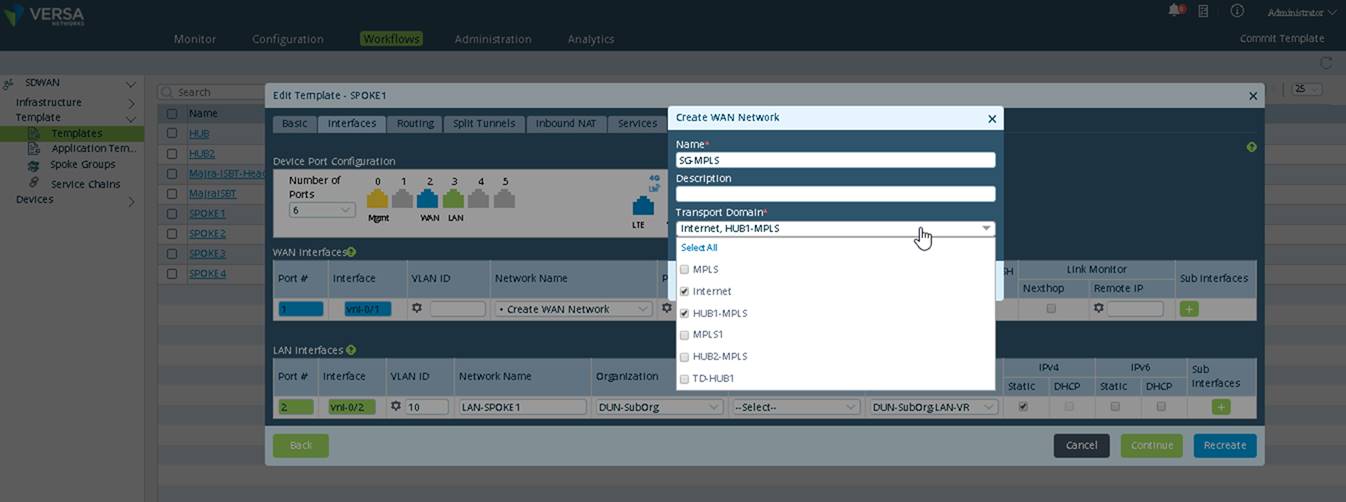
Task: Toggle Link Monitor Nexthop checkbox
Action: tap(1050, 309)
